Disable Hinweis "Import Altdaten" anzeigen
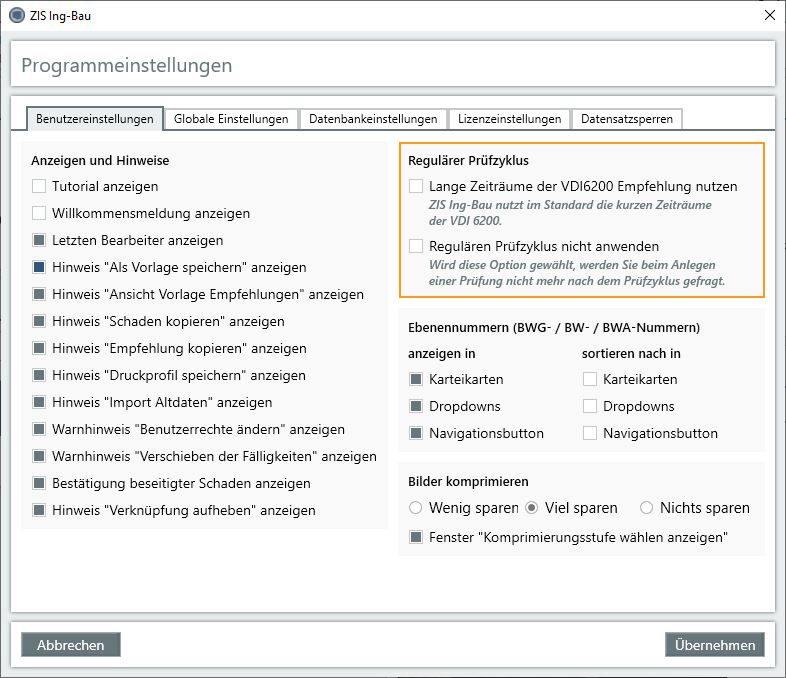 coord(39,402)
